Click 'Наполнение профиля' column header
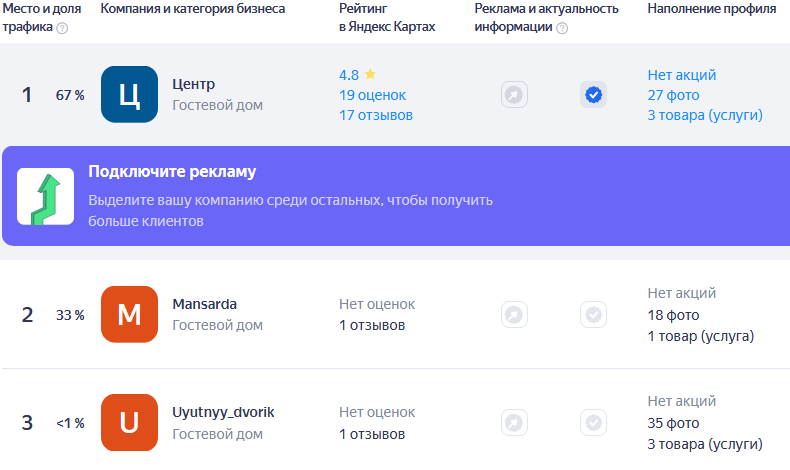Image resolution: width=790 pixels, height=470 pixels. (x=711, y=9)
